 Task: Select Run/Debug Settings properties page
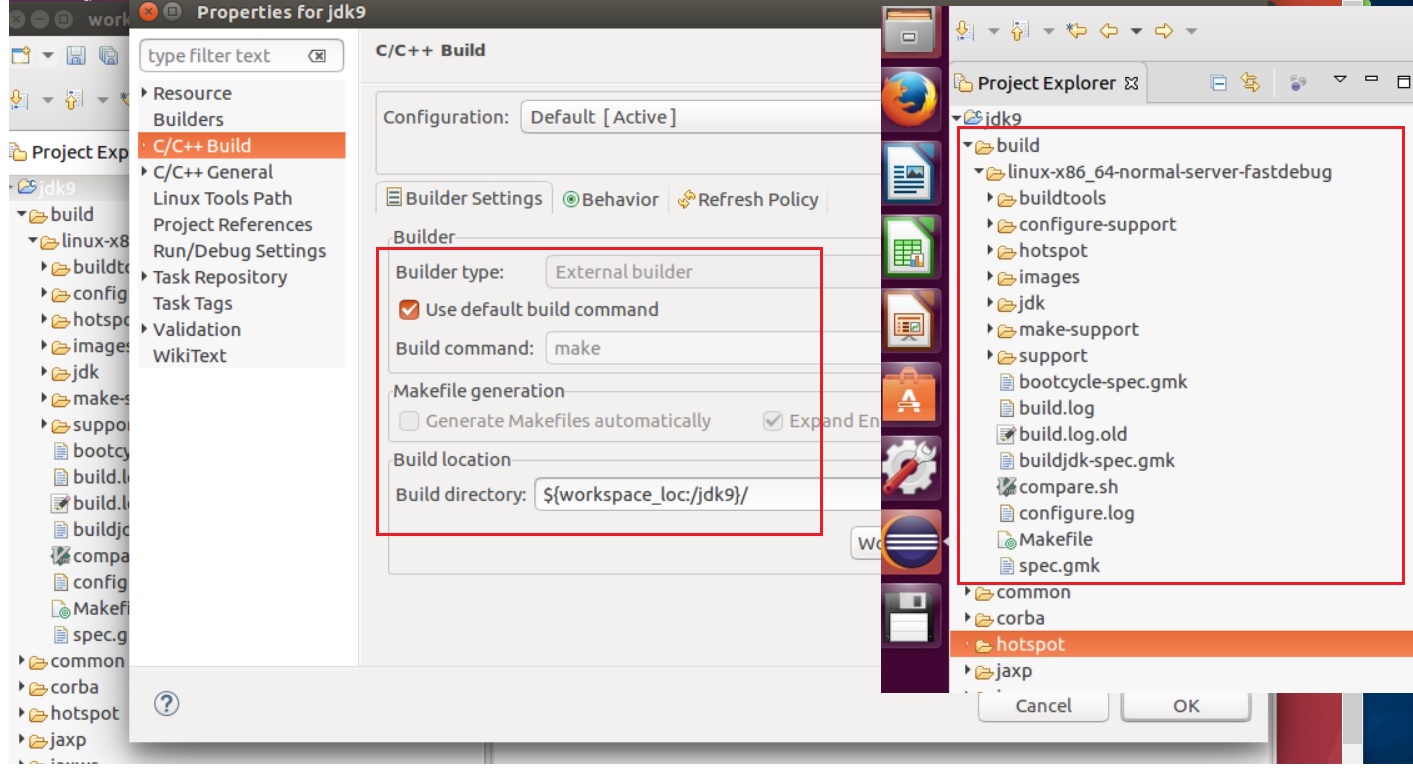(239, 250)
